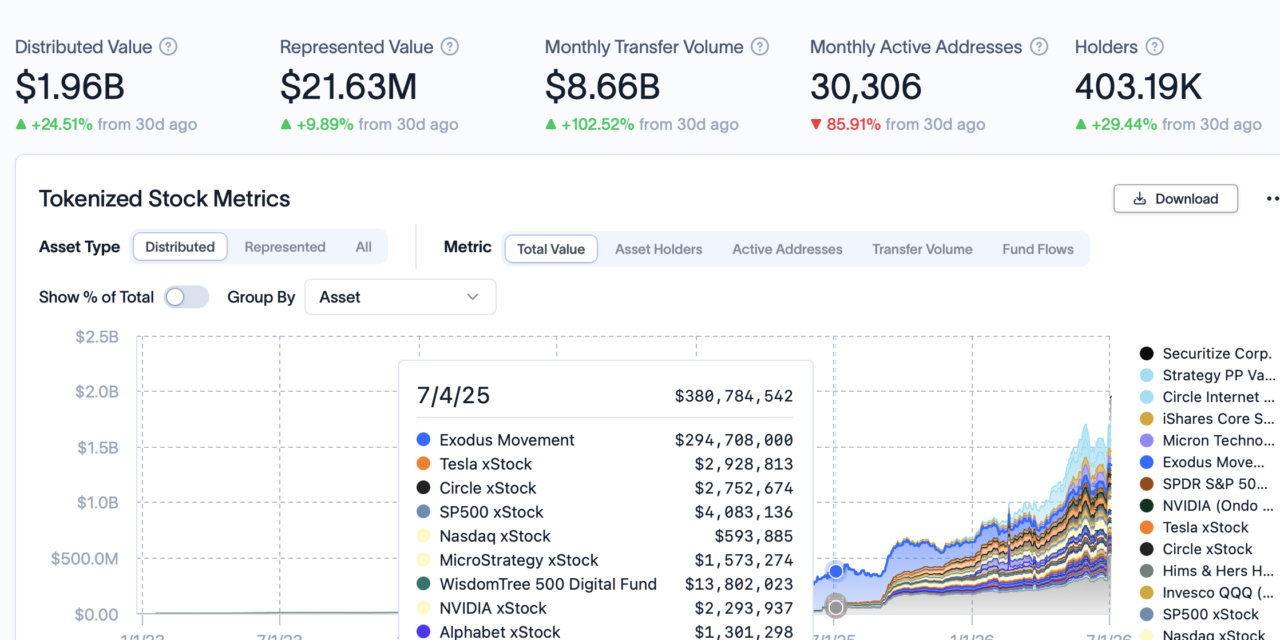This screenshot has height=640, width=1280.
Task: Click Alphabet xStock tooltip row
Action: pos(605,631)
